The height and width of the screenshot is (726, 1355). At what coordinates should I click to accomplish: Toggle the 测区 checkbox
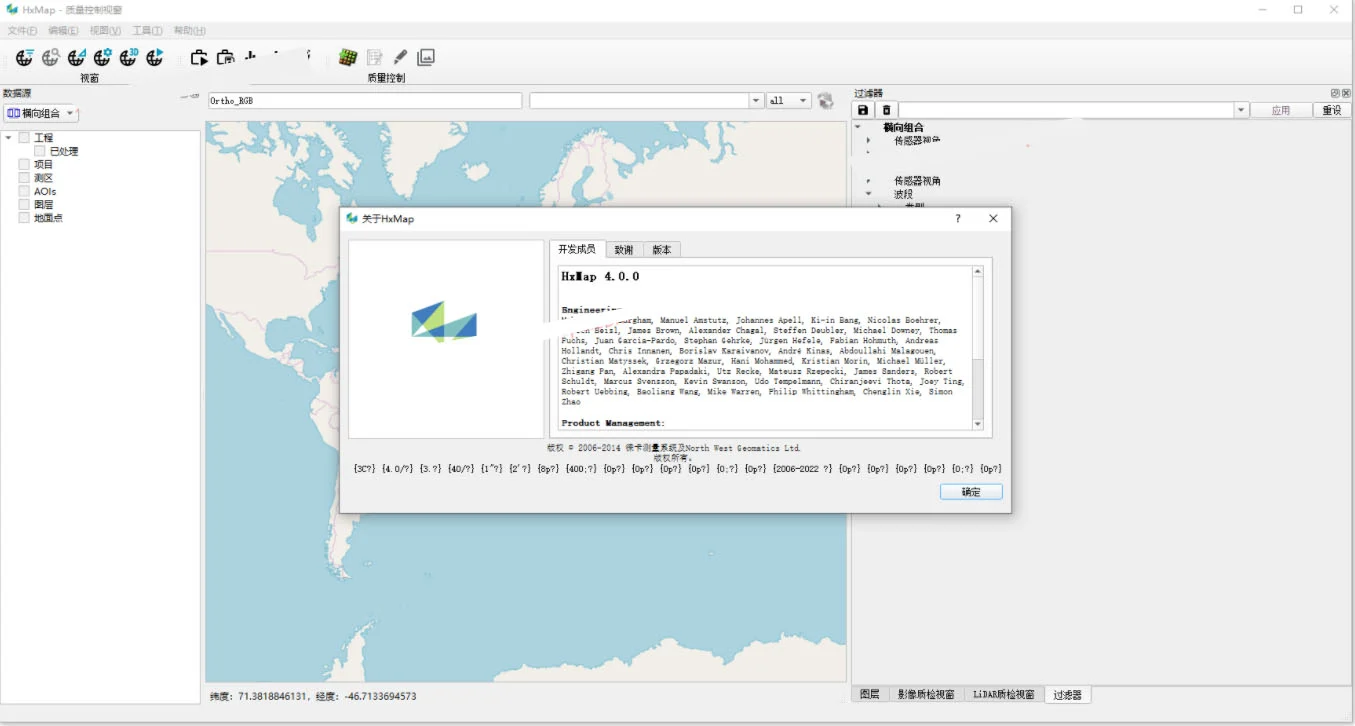(24, 177)
